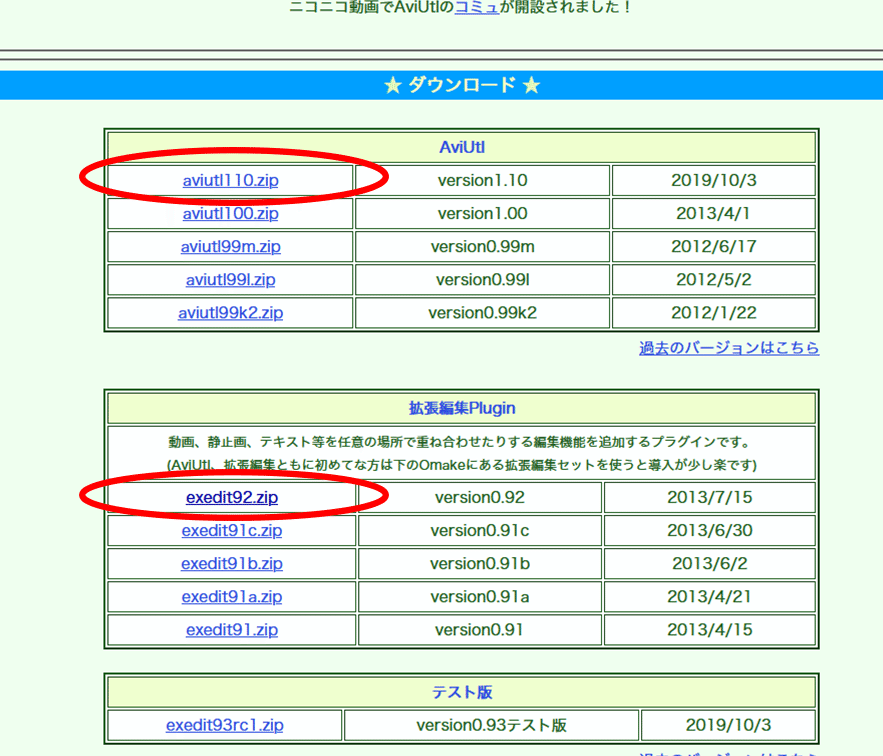Click the 2012/6/17 date cell
The width and height of the screenshot is (883, 756).
coord(713,247)
